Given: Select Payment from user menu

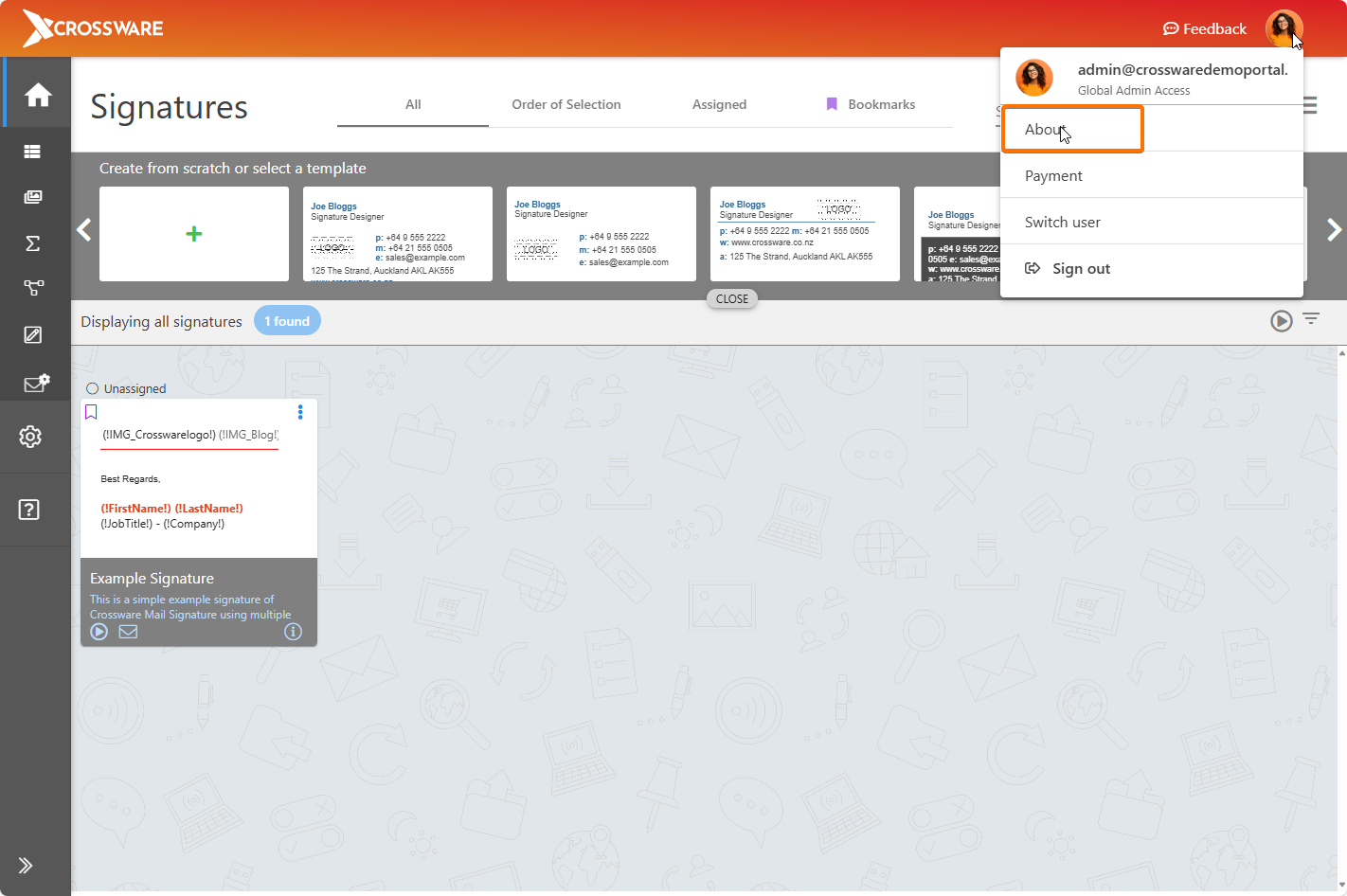Looking at the screenshot, I should coord(1053,175).
